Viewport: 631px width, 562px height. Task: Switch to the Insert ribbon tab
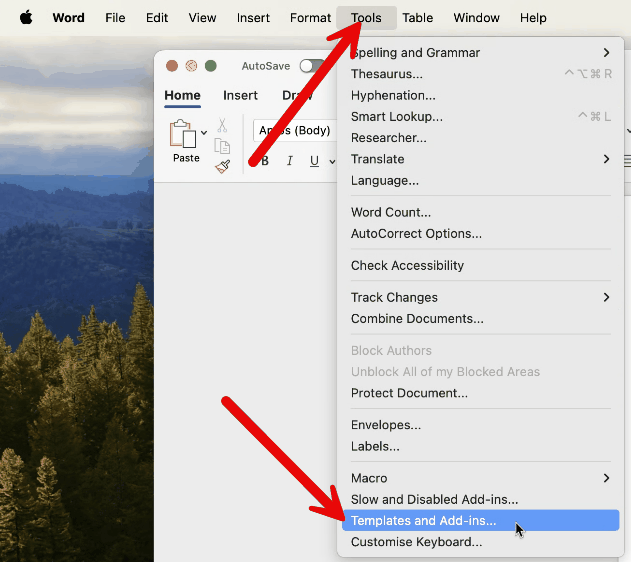(240, 95)
